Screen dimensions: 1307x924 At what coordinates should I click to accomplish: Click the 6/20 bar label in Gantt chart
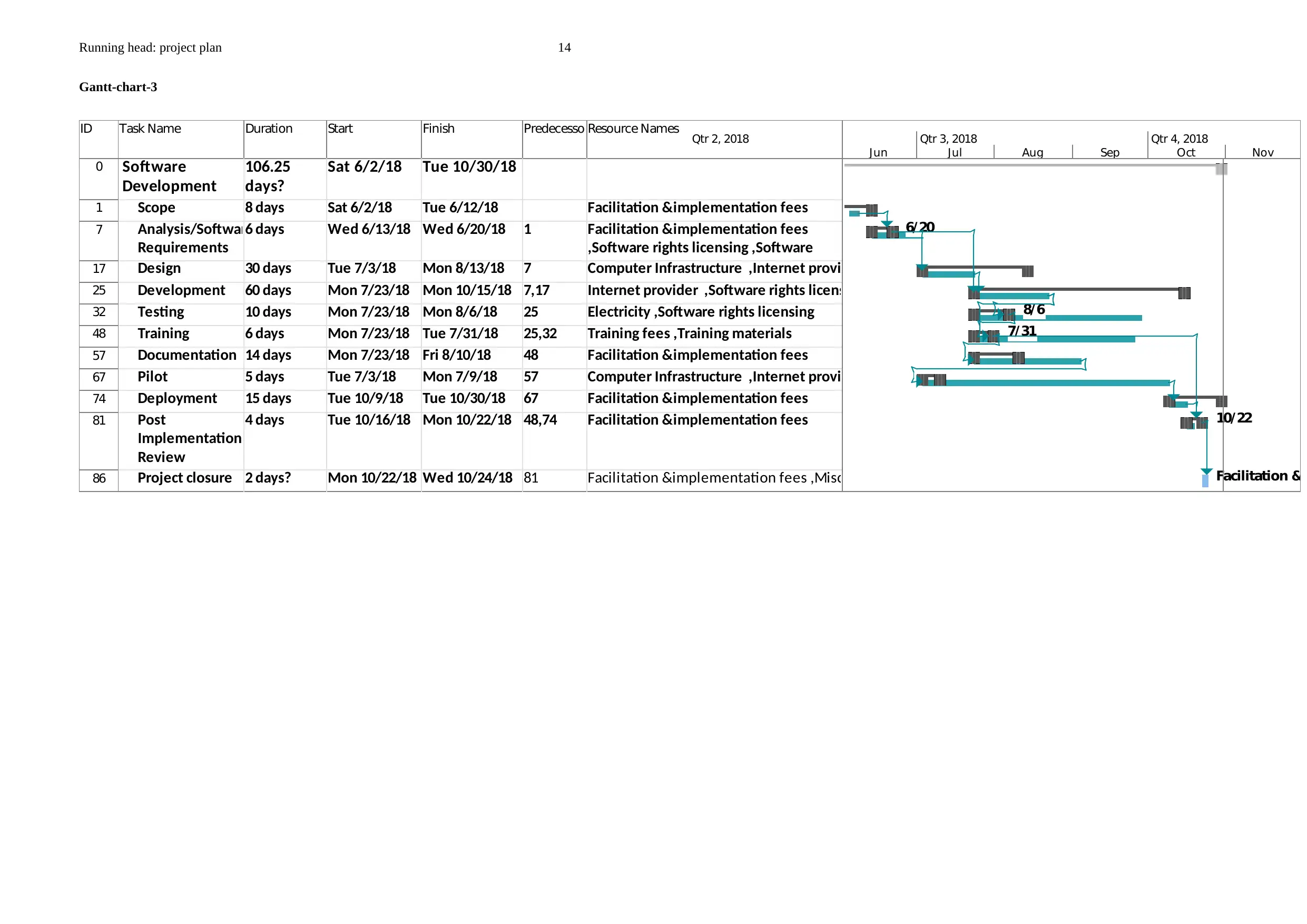(920, 227)
